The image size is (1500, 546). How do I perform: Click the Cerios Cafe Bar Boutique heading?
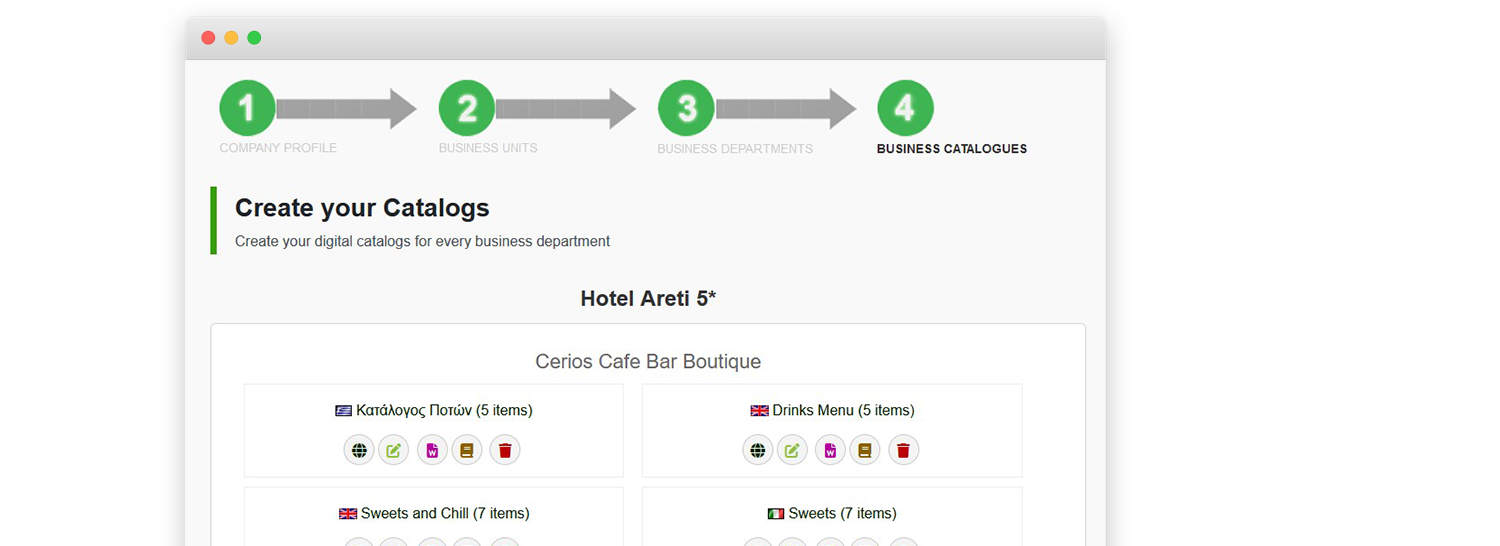(648, 361)
